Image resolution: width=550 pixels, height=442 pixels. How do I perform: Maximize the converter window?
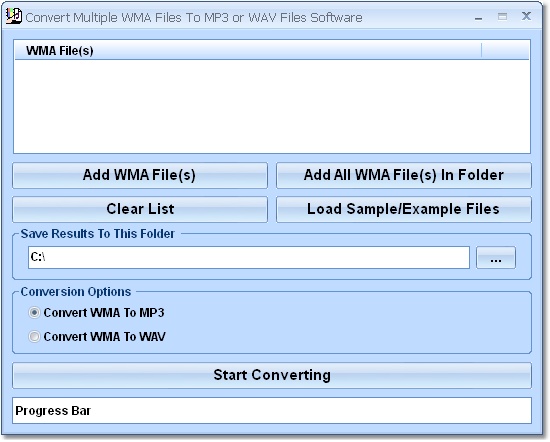pos(502,16)
